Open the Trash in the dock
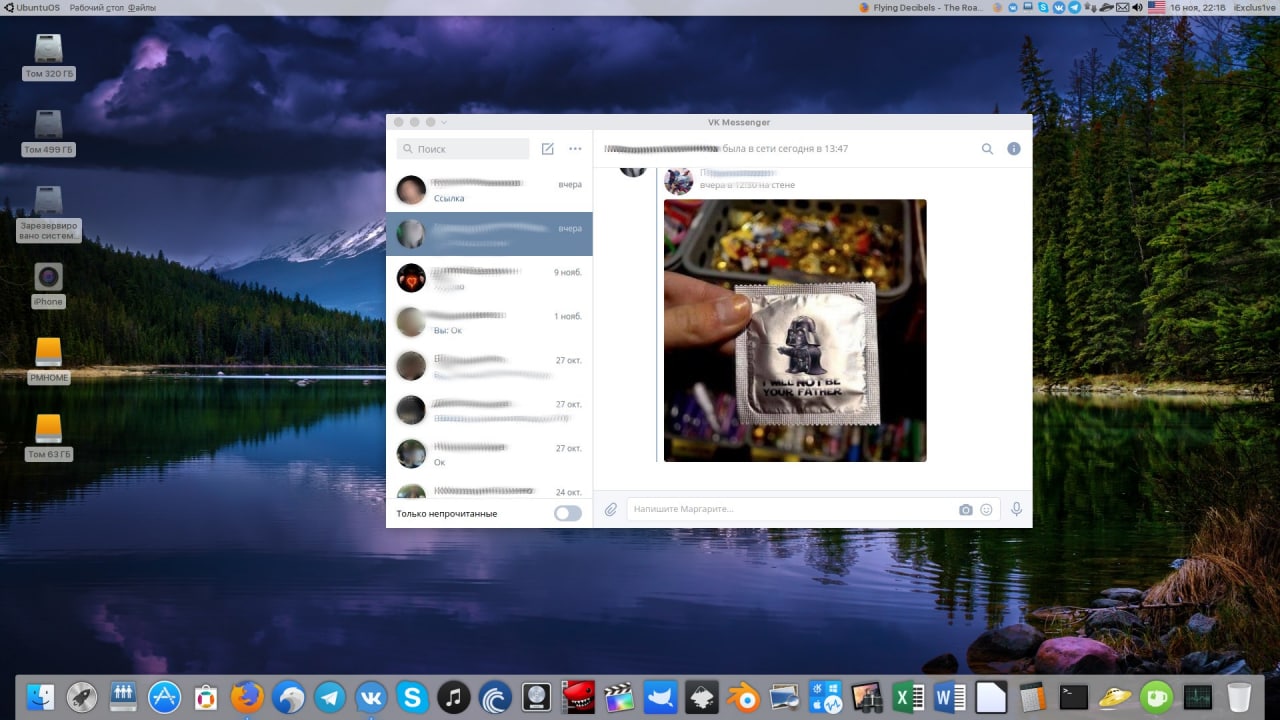 pyautogui.click(x=1239, y=697)
